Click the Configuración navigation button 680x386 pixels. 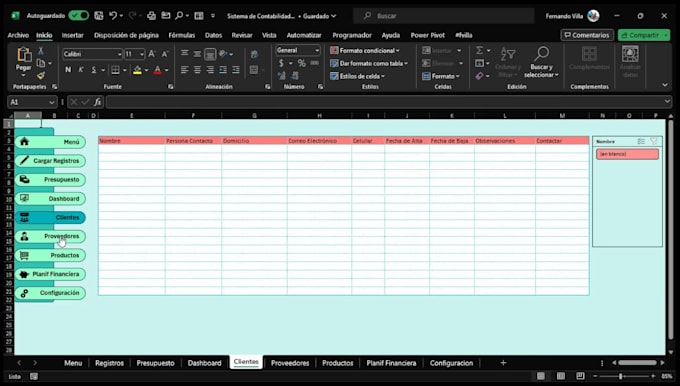tap(50, 293)
